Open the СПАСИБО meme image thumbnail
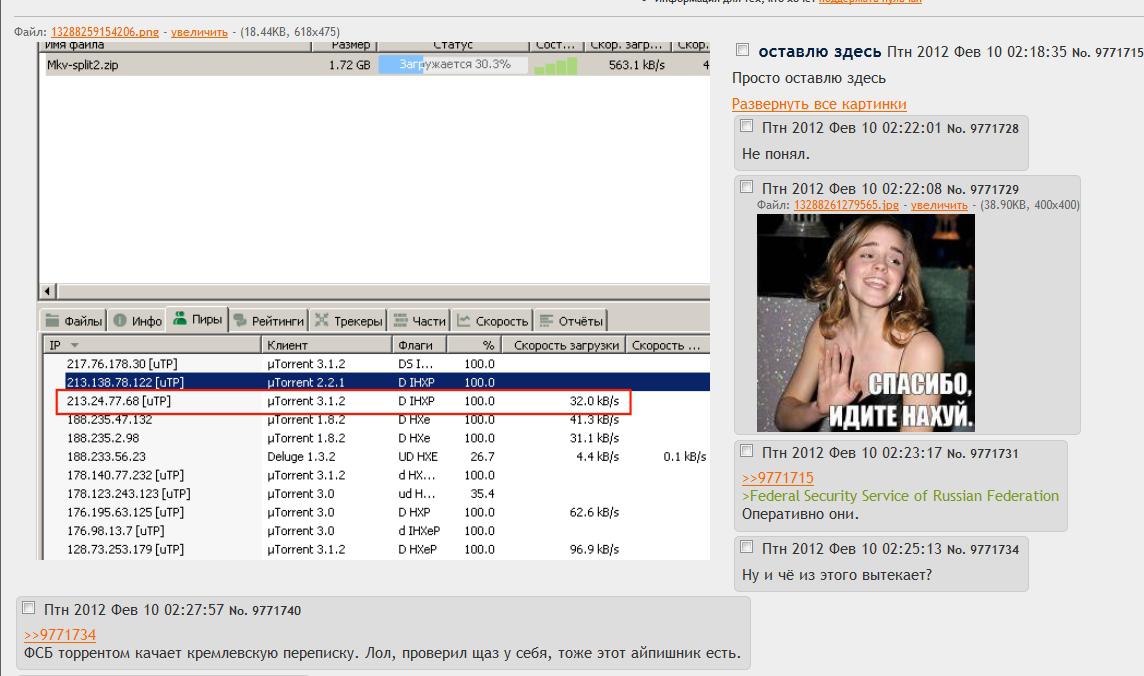Screen dimensions: 1144x676 point(865,323)
